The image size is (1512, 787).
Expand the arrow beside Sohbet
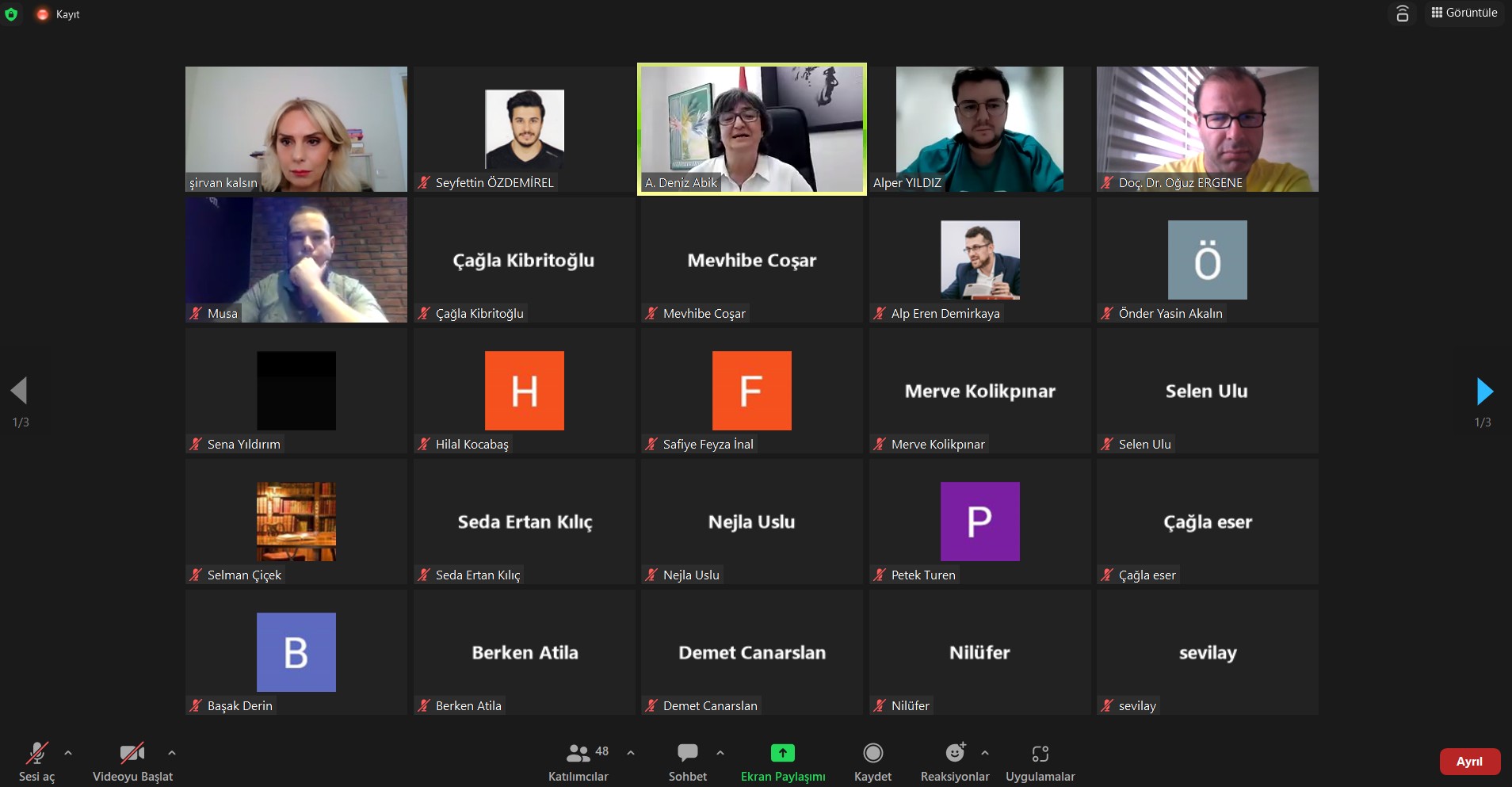tap(720, 753)
